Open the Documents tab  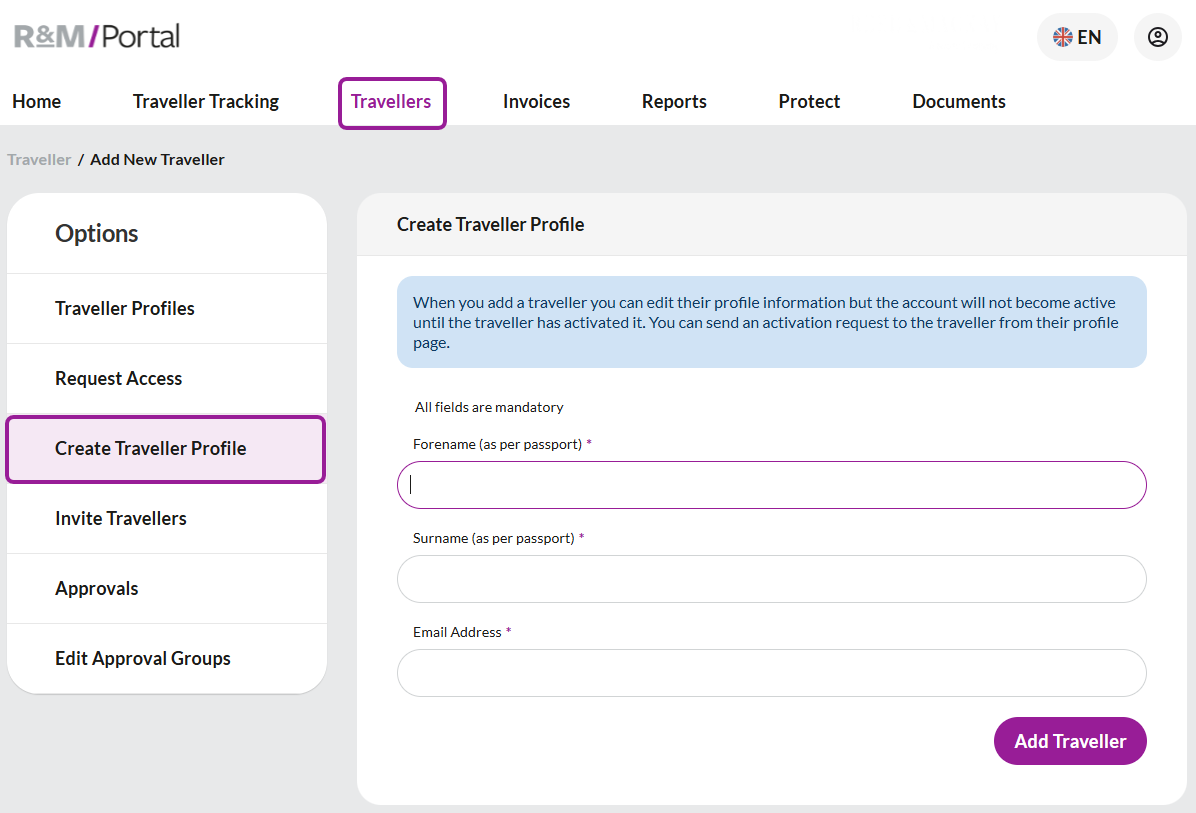point(958,102)
